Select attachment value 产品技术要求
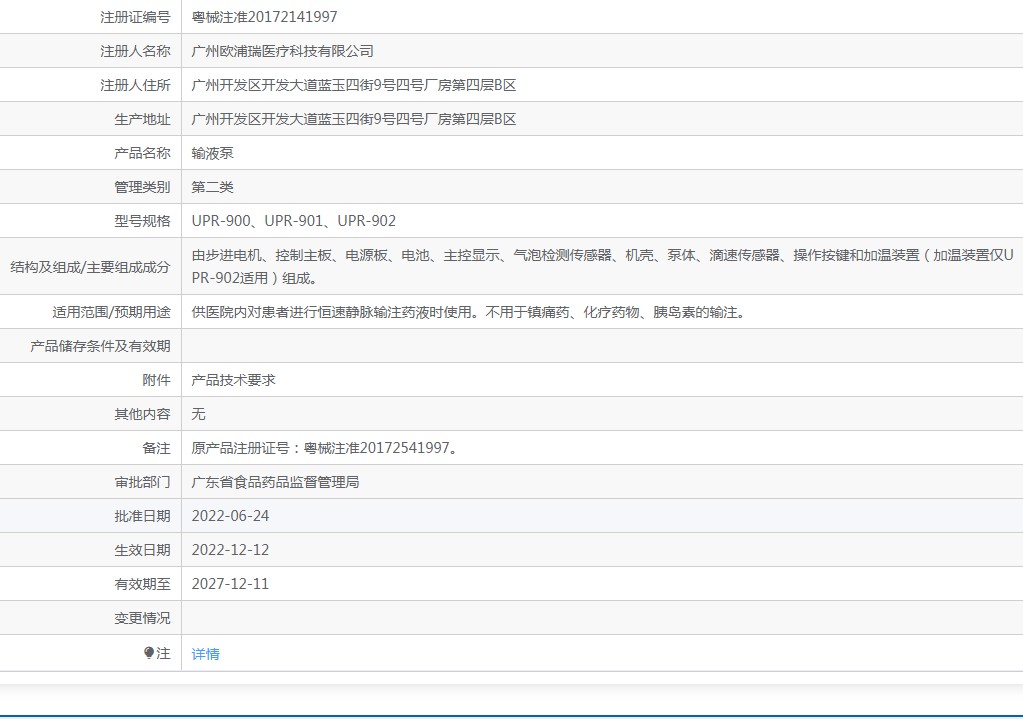Image resolution: width=1023 pixels, height=719 pixels. (234, 380)
